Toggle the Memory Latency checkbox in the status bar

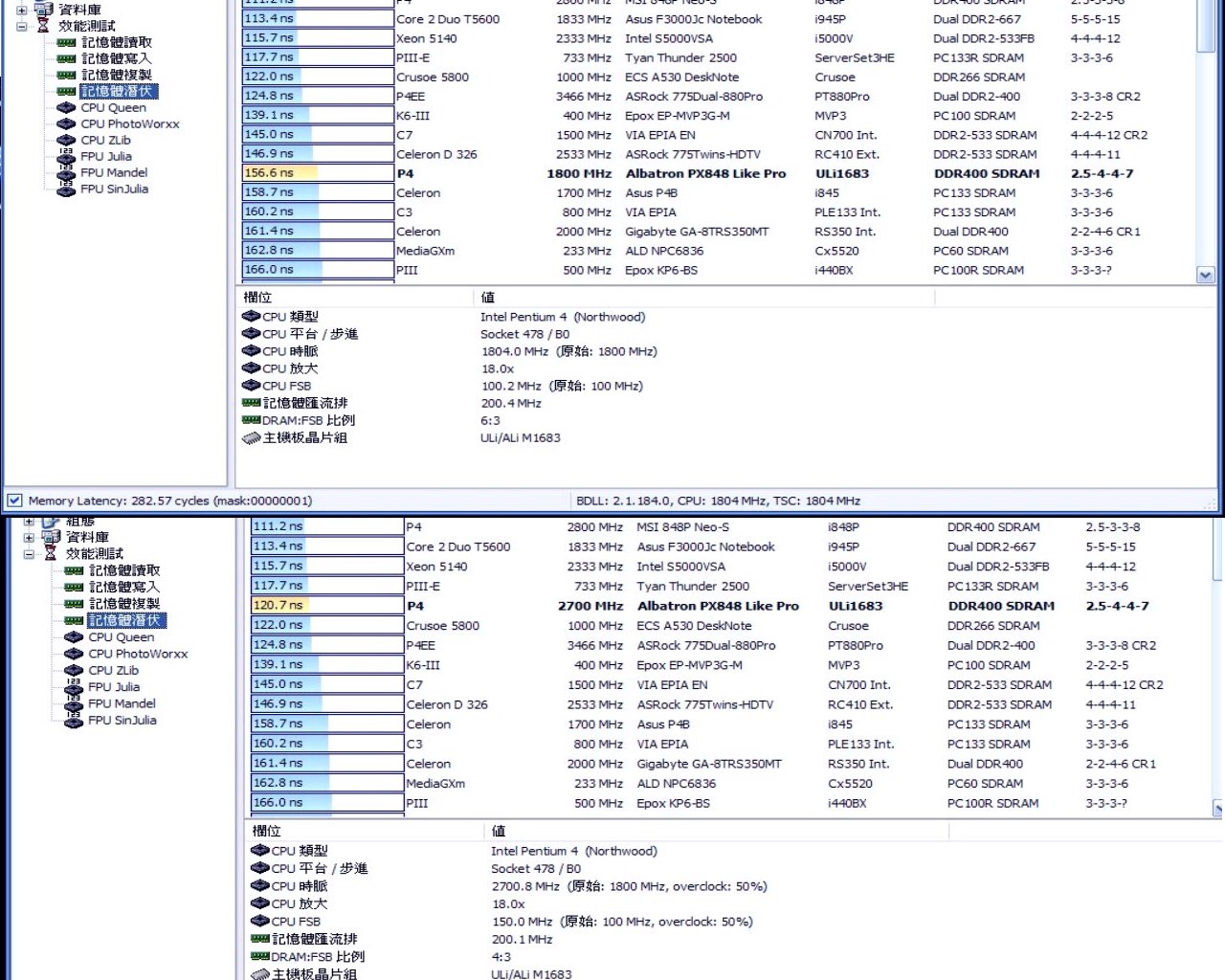tap(15, 501)
